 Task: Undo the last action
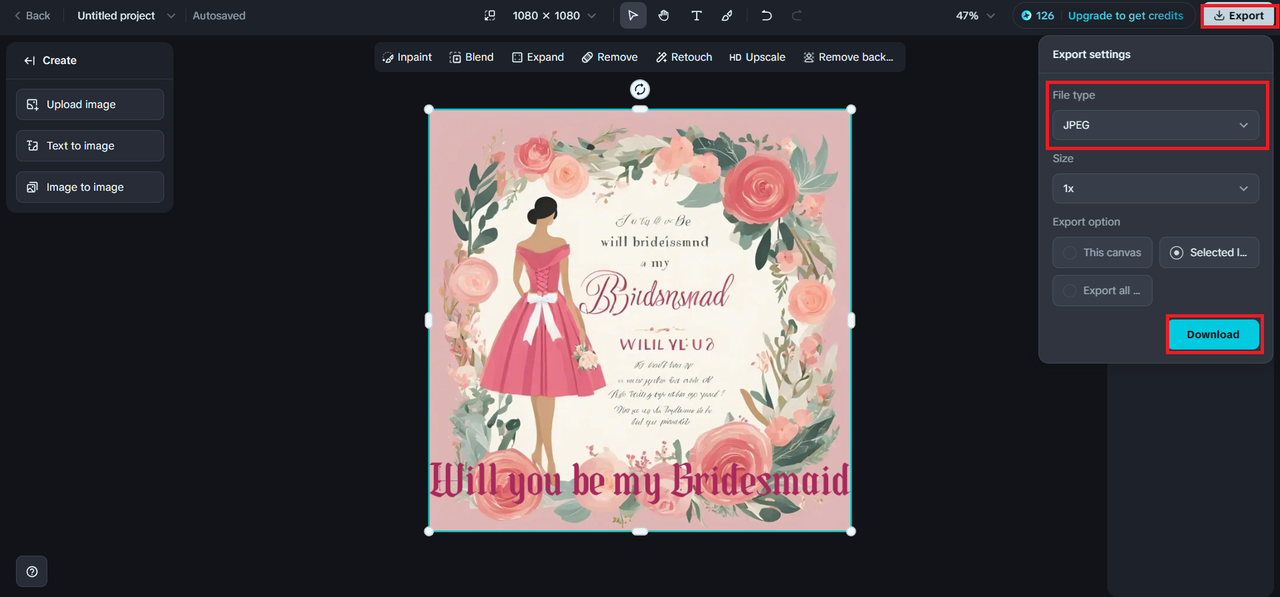(x=766, y=16)
